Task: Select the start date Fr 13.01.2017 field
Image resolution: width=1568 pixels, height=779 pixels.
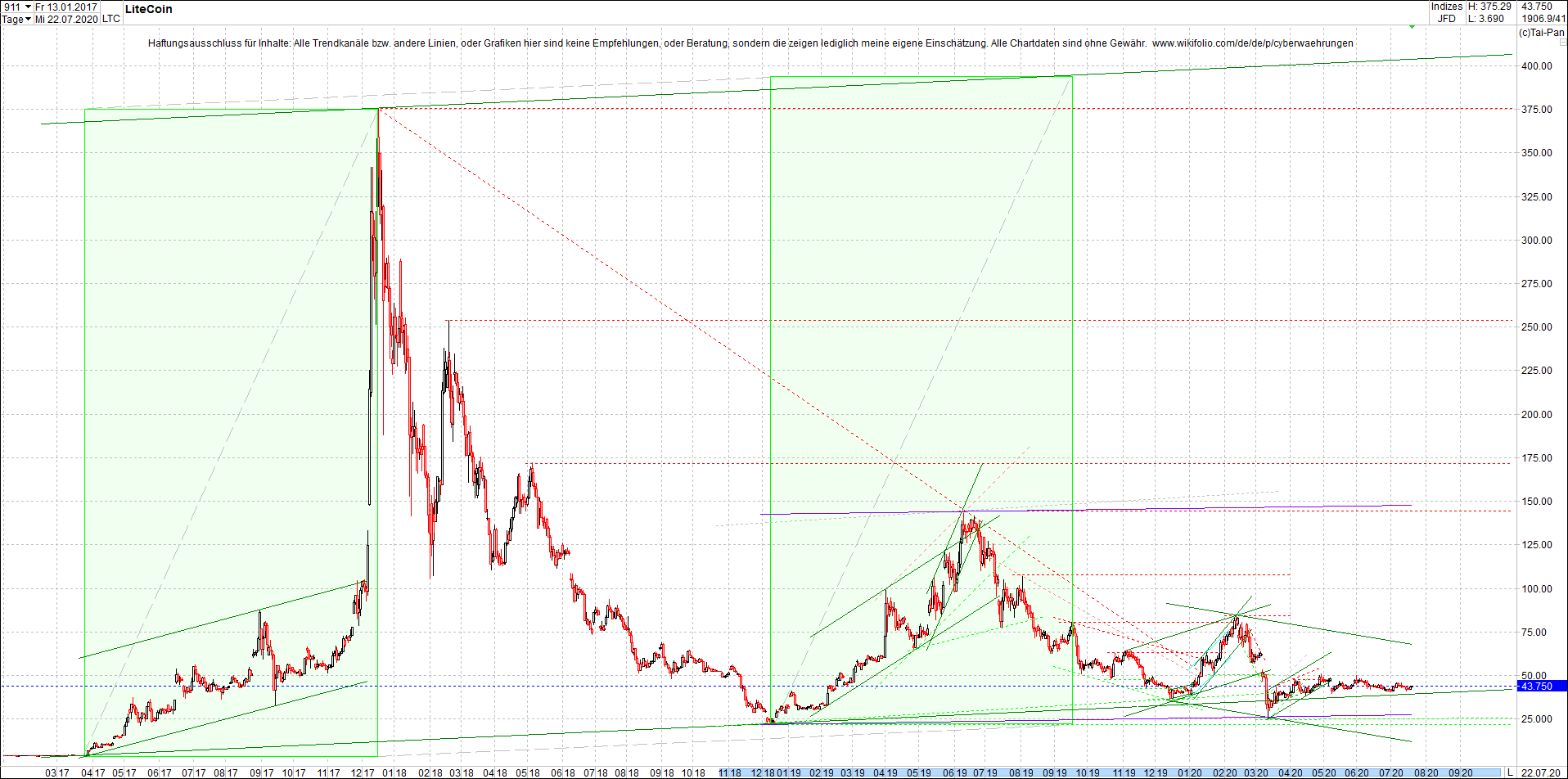Action: [x=65, y=7]
